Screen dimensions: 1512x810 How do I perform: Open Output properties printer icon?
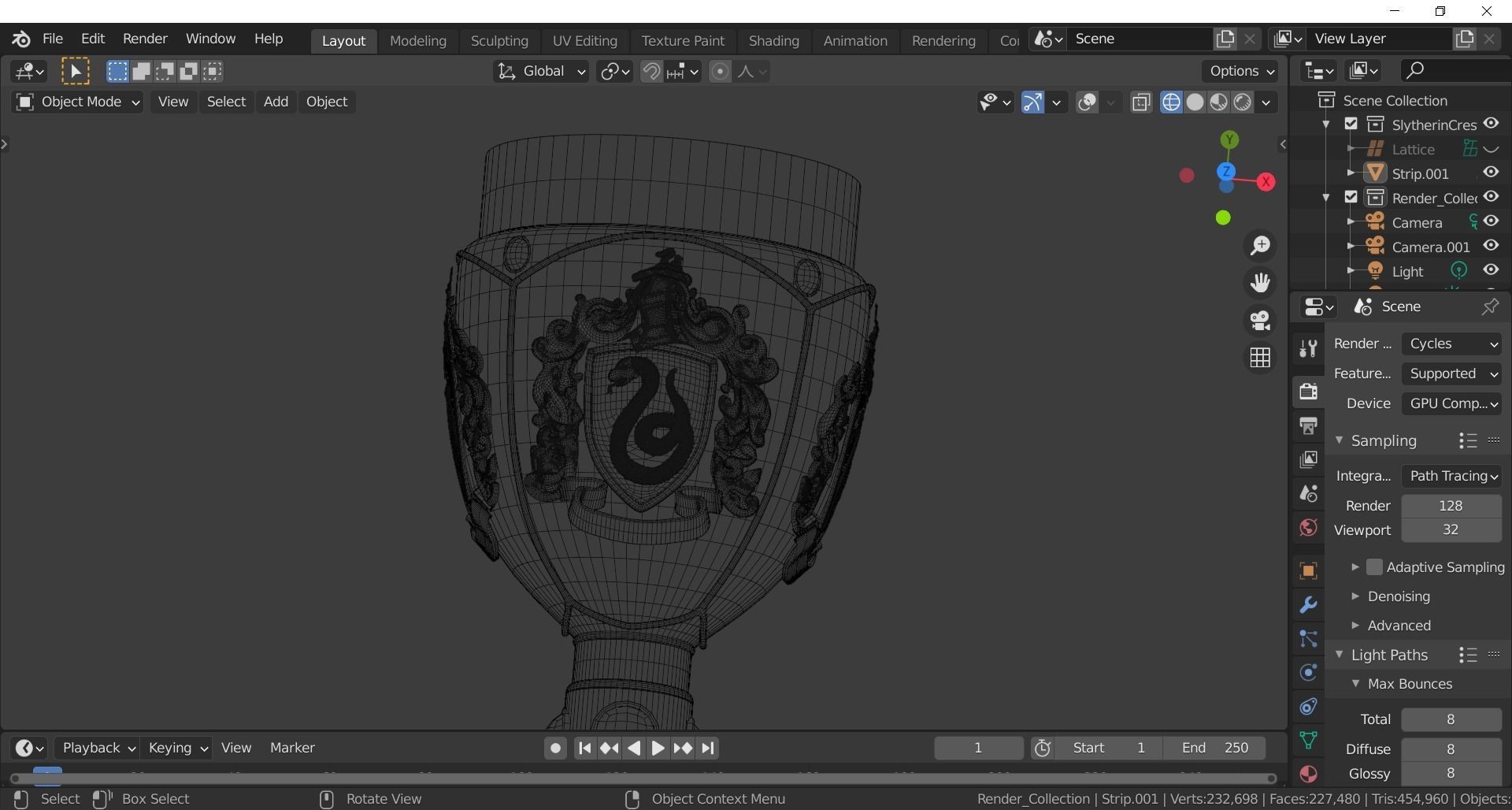tap(1308, 426)
